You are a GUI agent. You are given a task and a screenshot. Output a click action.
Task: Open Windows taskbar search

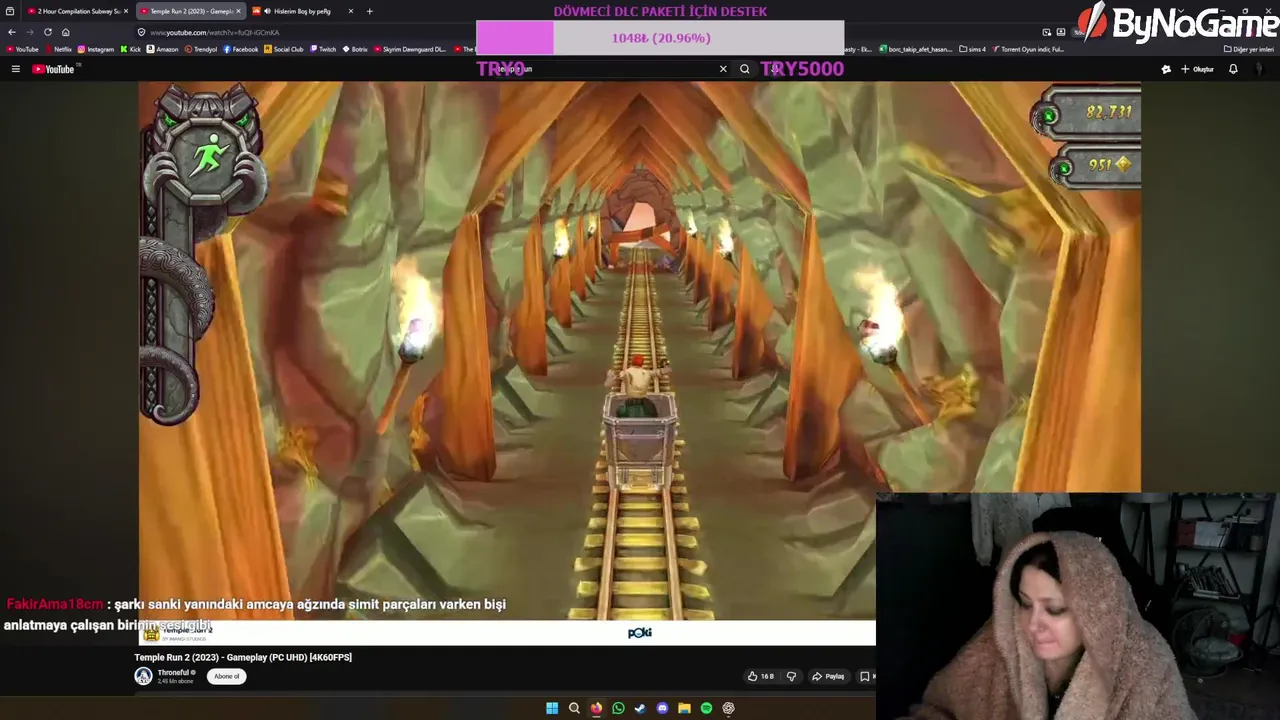(574, 708)
